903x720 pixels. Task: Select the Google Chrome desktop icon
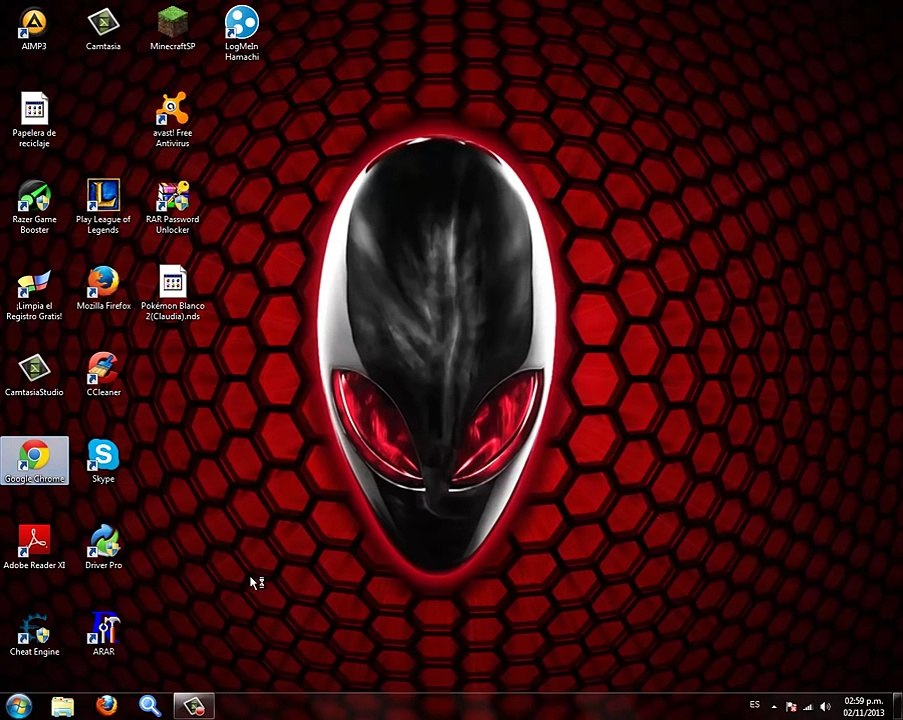click(x=34, y=457)
